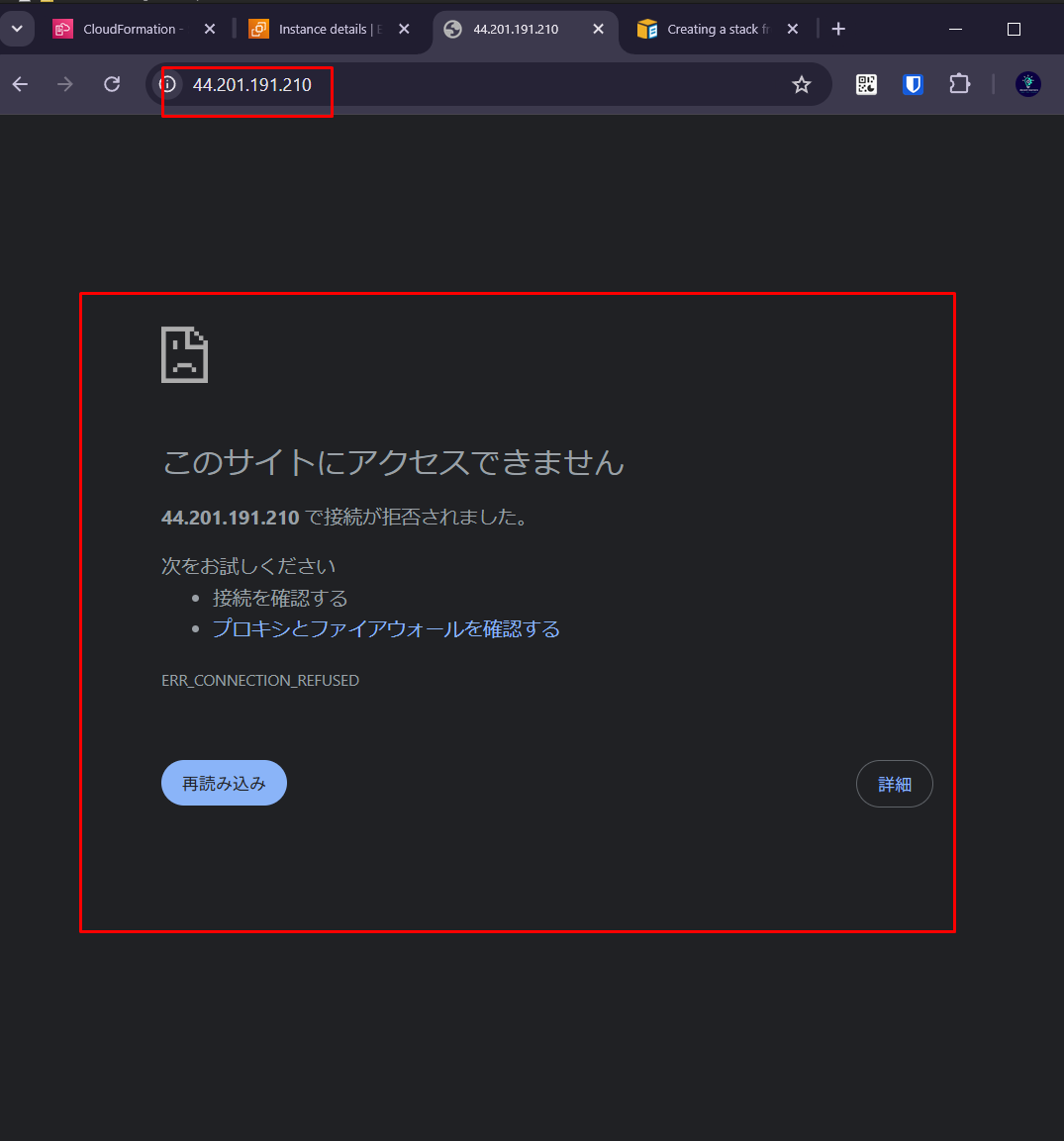This screenshot has width=1064, height=1141.
Task: Open a new tab with plus button
Action: (x=838, y=29)
